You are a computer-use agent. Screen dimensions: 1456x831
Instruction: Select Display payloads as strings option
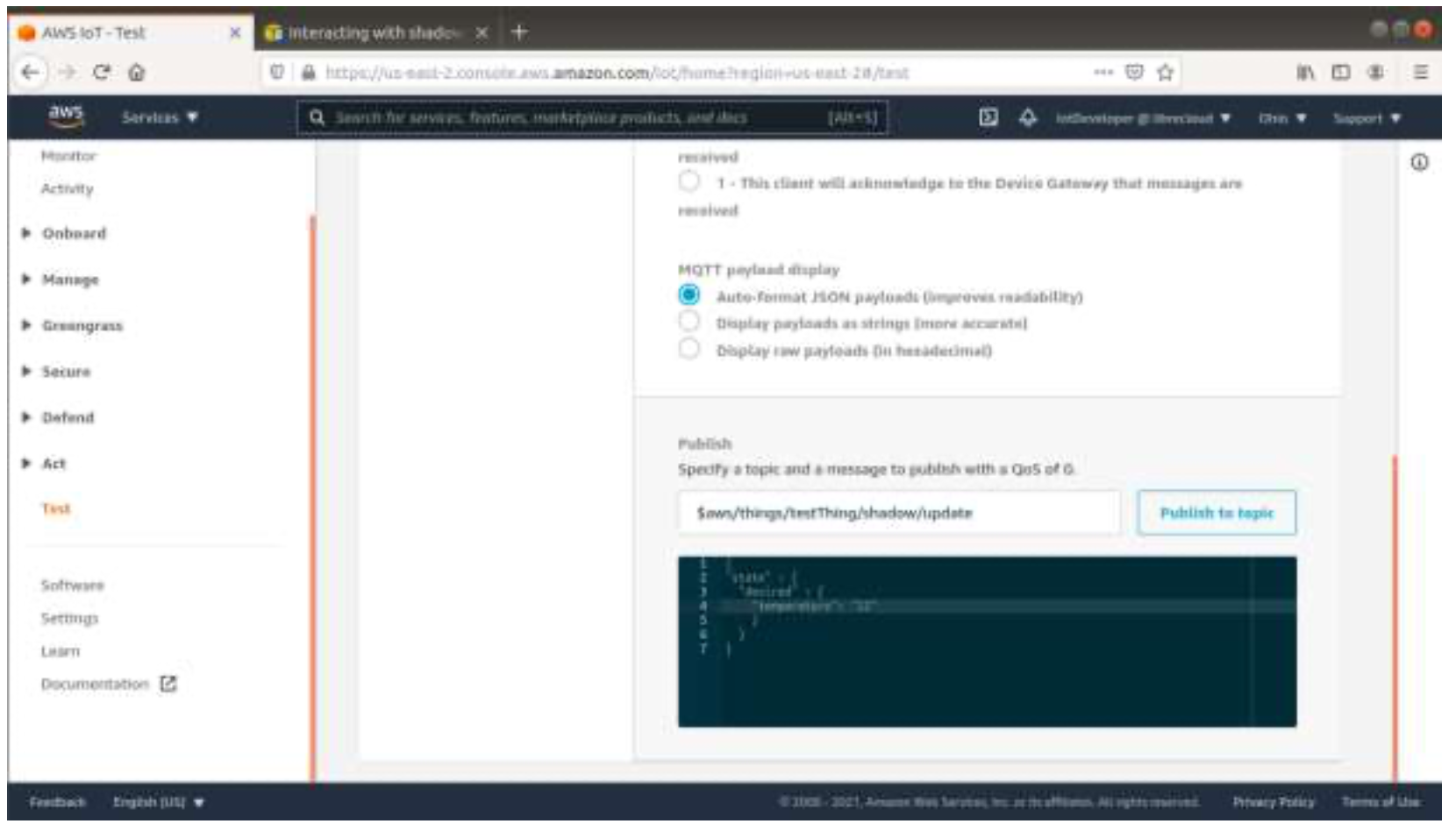[x=689, y=323]
